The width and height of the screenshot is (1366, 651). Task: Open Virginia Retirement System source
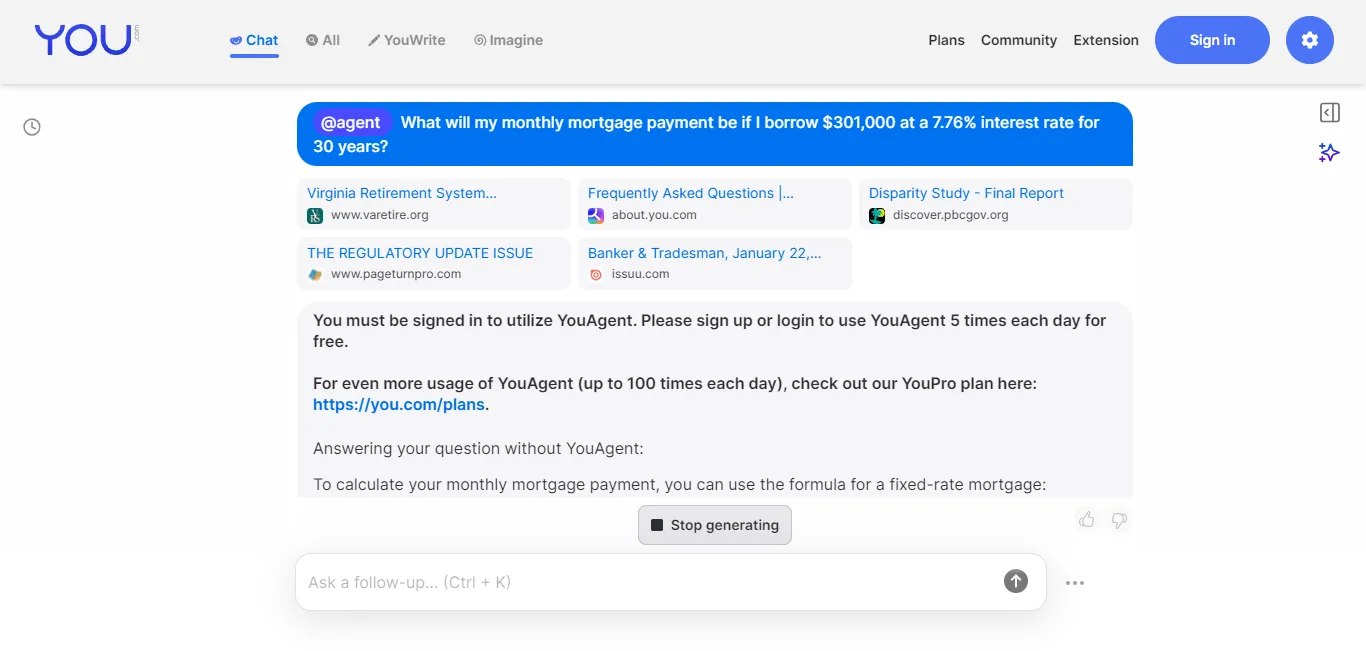[434, 204]
